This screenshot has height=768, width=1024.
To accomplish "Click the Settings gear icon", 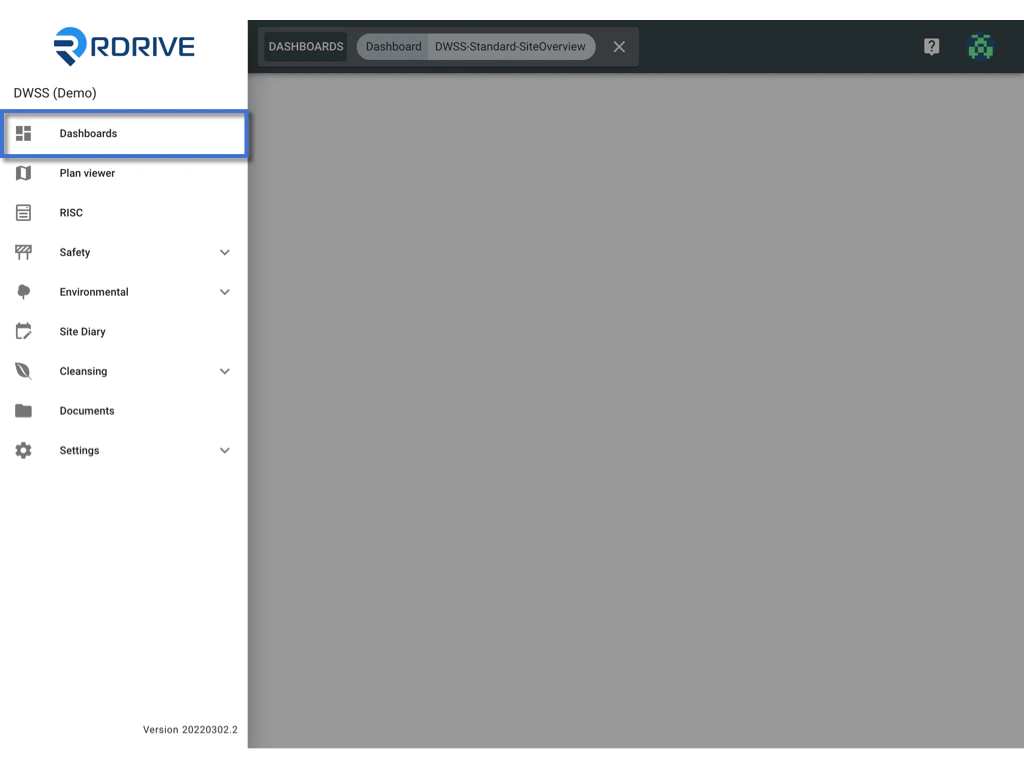I will point(23,450).
